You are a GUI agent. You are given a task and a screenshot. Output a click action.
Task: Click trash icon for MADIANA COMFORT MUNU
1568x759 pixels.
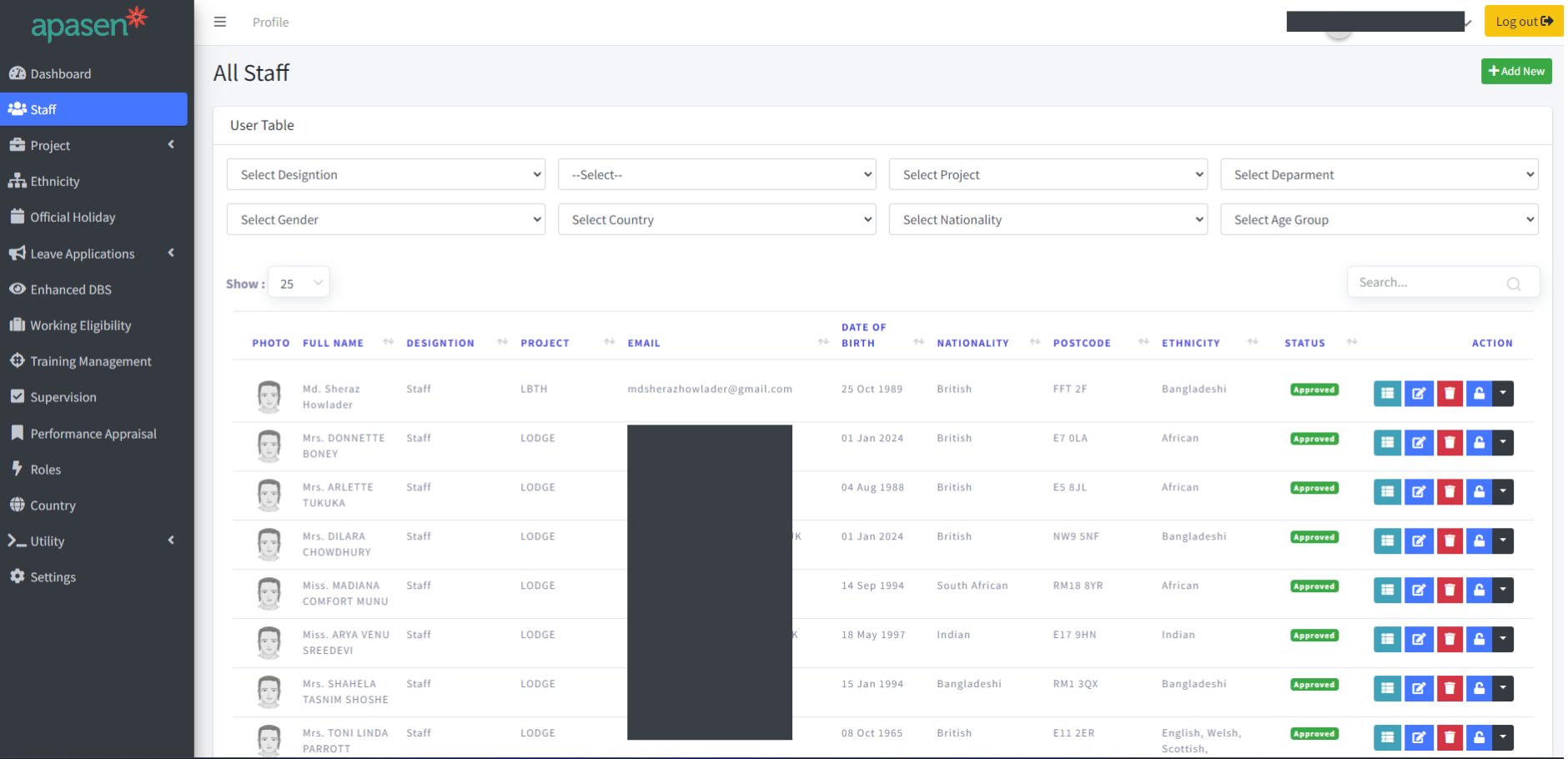pos(1450,591)
